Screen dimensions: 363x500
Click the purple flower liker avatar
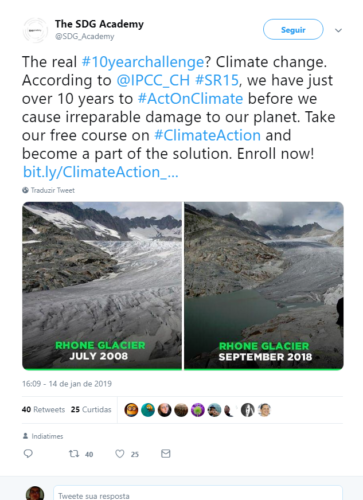(x=198, y=410)
